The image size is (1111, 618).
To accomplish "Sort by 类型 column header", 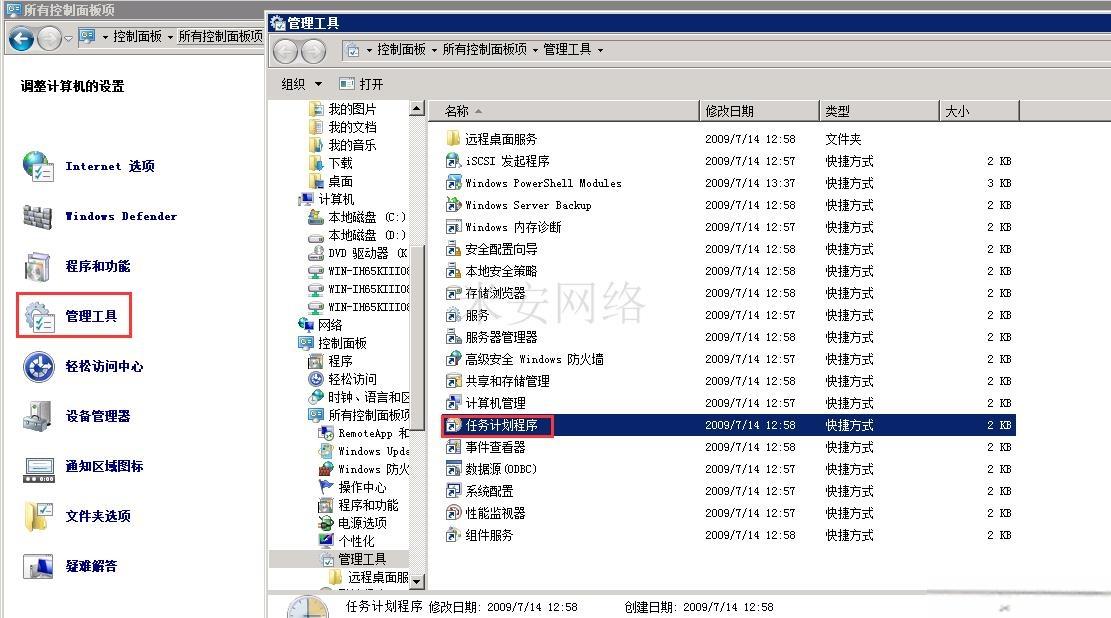I will click(879, 111).
